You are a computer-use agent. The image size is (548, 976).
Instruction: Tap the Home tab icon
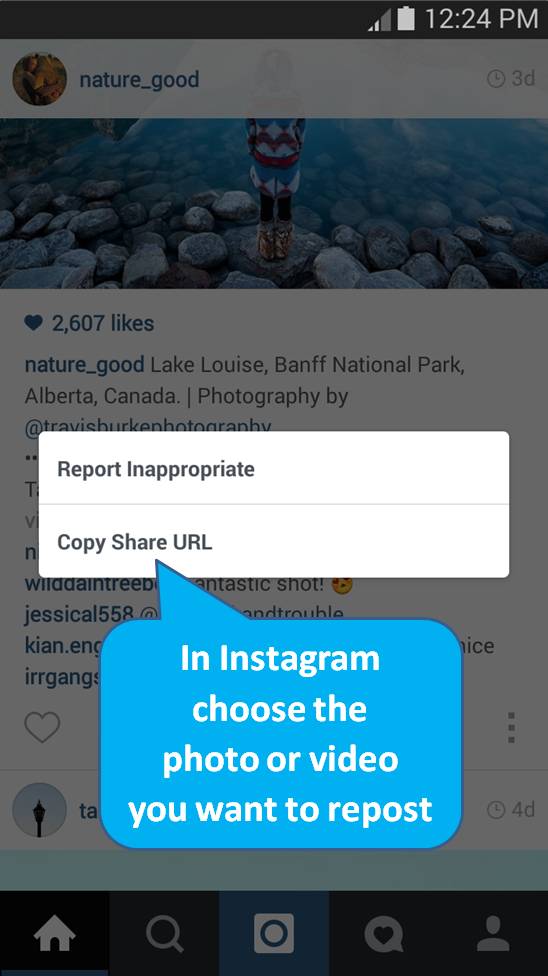point(54,934)
